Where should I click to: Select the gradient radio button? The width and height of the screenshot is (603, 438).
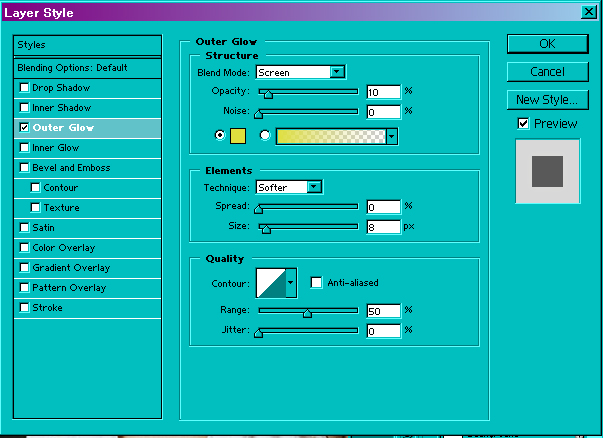coord(265,136)
